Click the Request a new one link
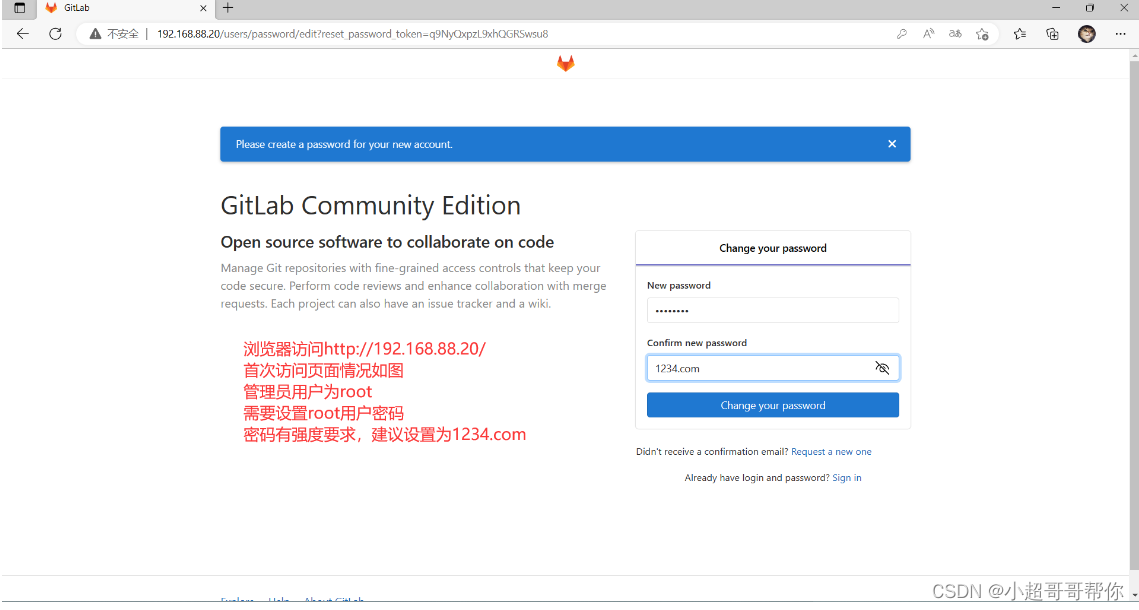Screen dimensions: 1139x610 [831, 451]
